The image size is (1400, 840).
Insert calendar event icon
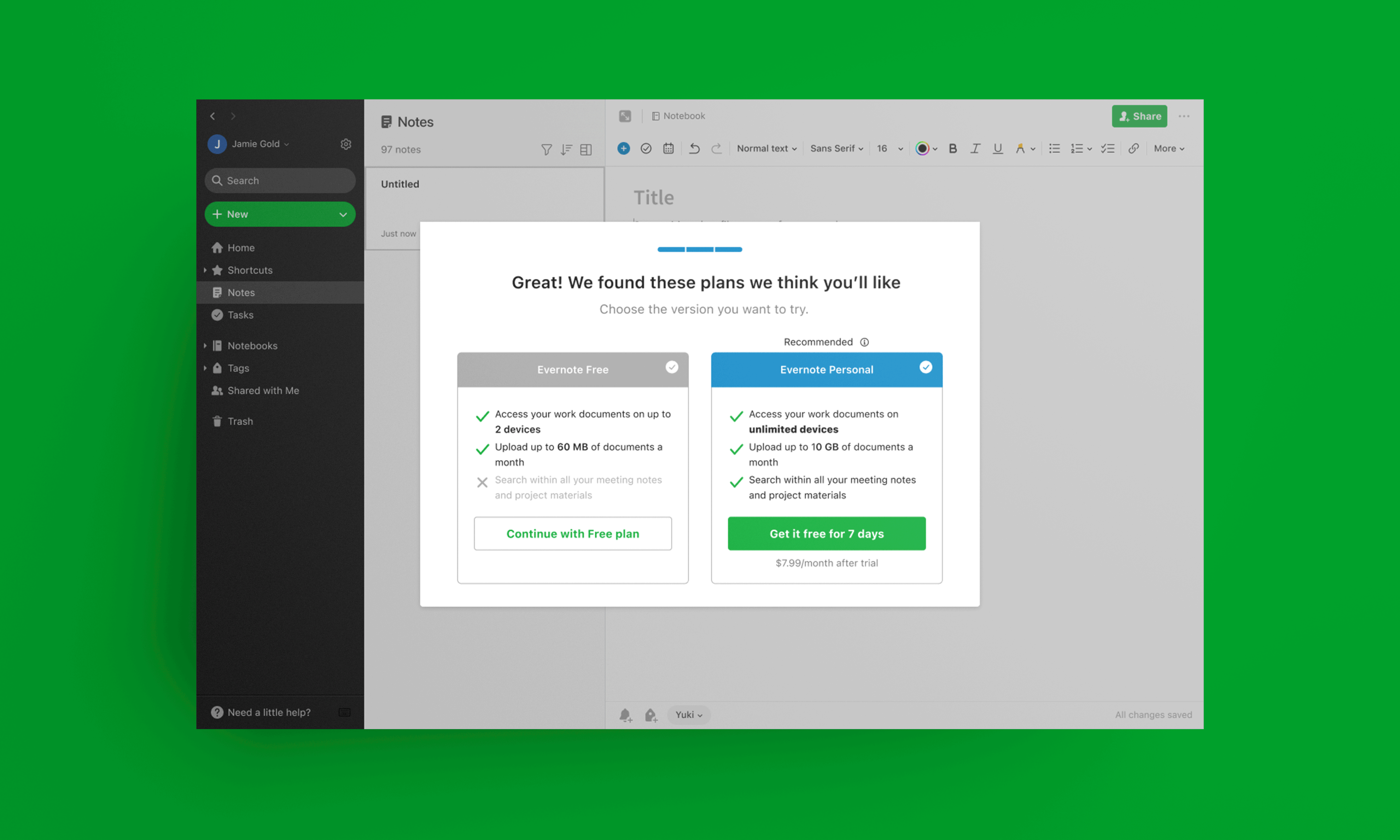(x=668, y=148)
